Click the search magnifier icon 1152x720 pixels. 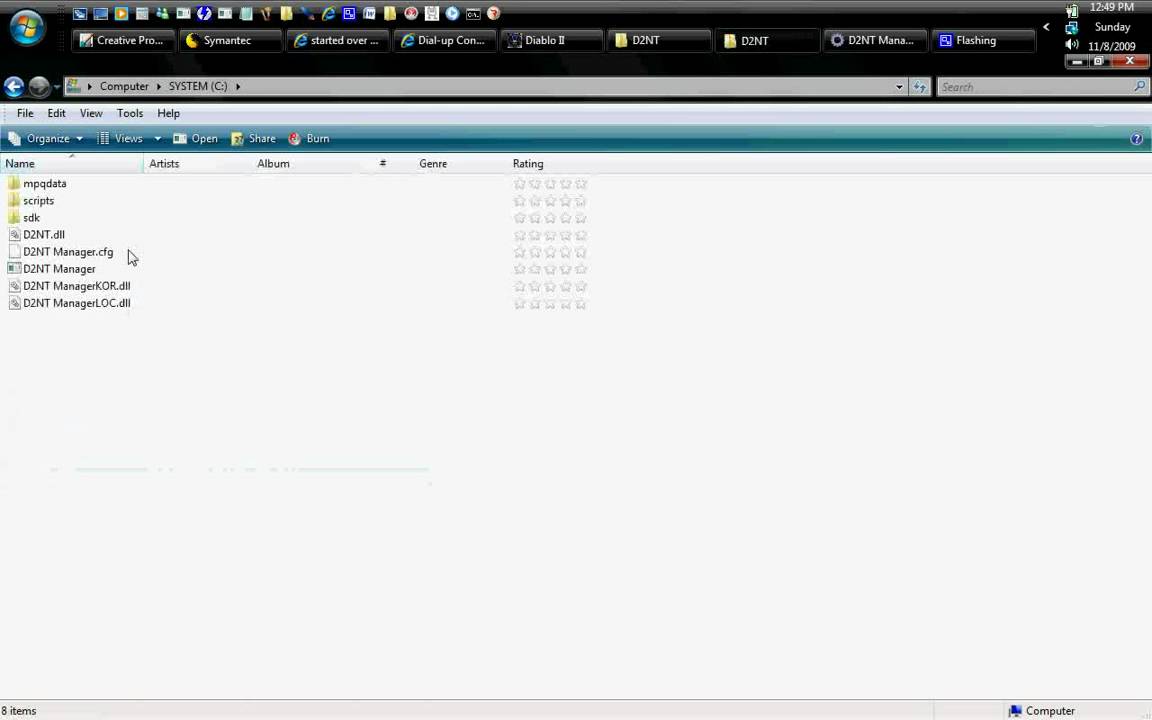1140,87
